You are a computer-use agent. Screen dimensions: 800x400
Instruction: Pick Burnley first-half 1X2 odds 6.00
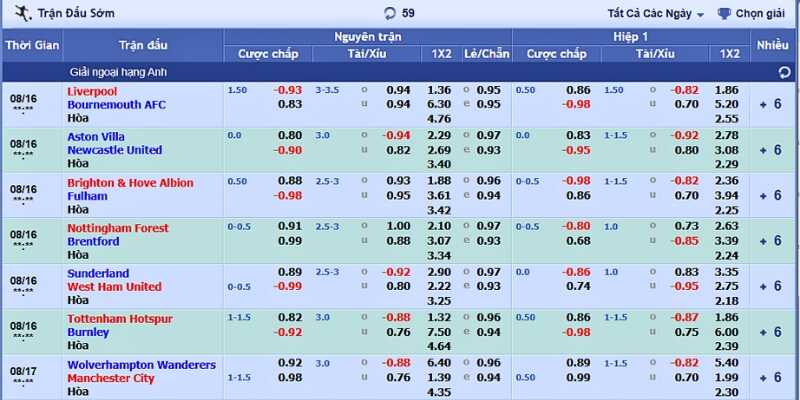point(727,332)
